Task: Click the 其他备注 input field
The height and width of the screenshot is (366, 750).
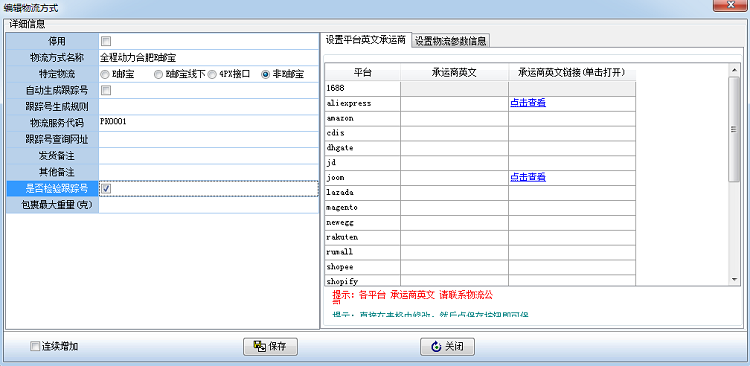Action: pyautogui.click(x=208, y=172)
